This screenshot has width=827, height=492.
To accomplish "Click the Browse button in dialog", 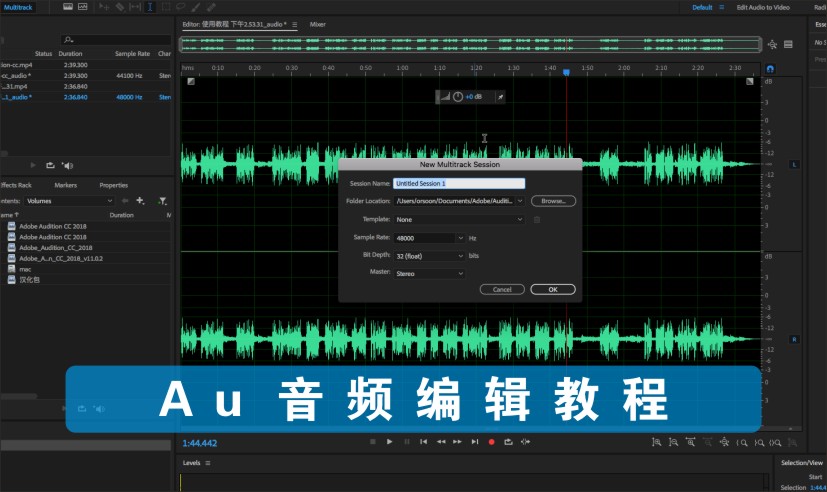I will click(553, 201).
